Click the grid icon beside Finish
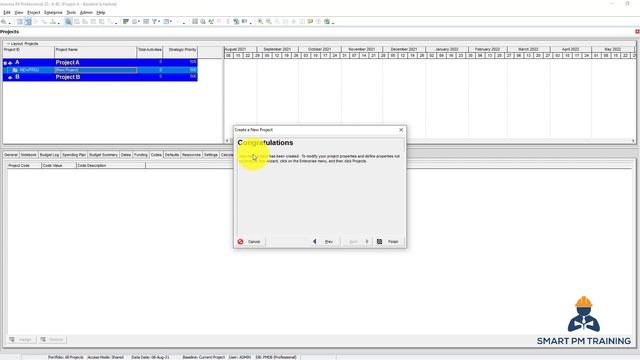This screenshot has height=360, width=640. click(379, 242)
